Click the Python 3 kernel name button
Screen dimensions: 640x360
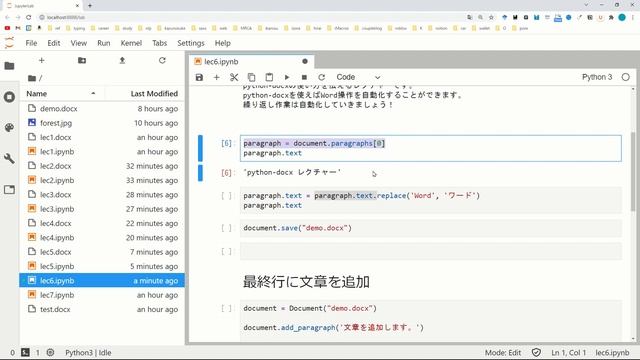(597, 77)
